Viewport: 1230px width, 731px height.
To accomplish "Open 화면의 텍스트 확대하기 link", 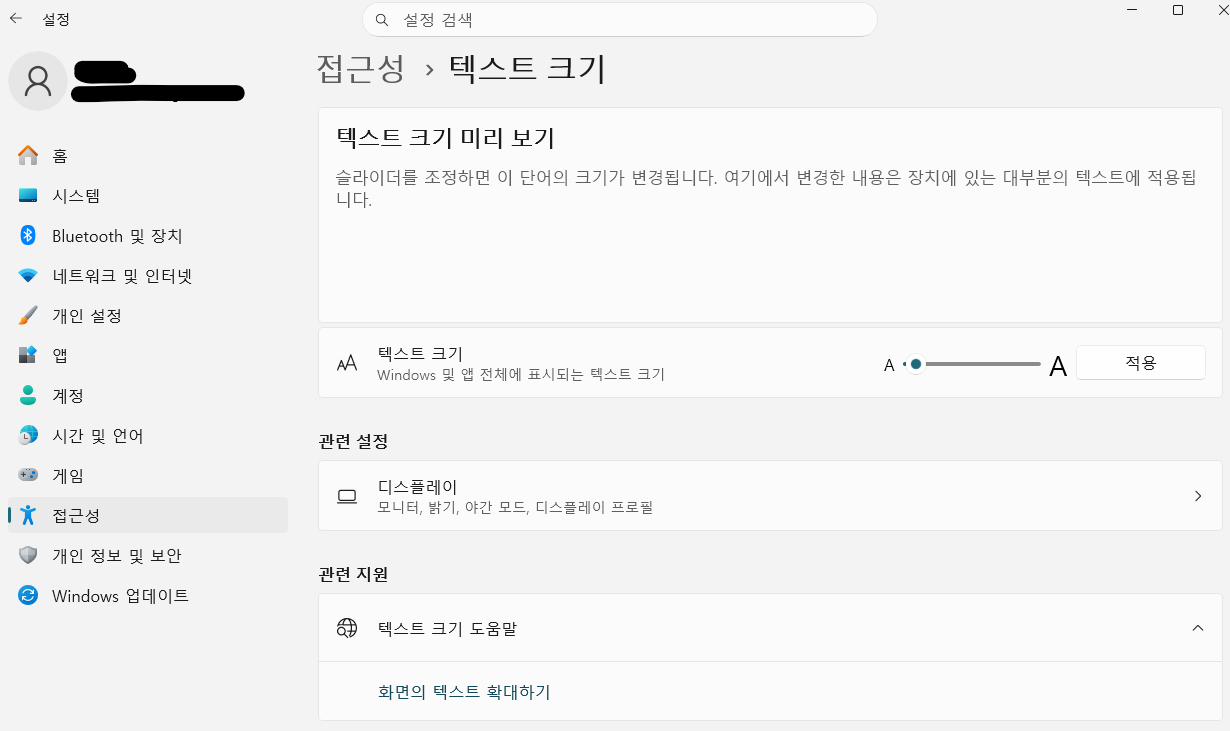I will 464,692.
